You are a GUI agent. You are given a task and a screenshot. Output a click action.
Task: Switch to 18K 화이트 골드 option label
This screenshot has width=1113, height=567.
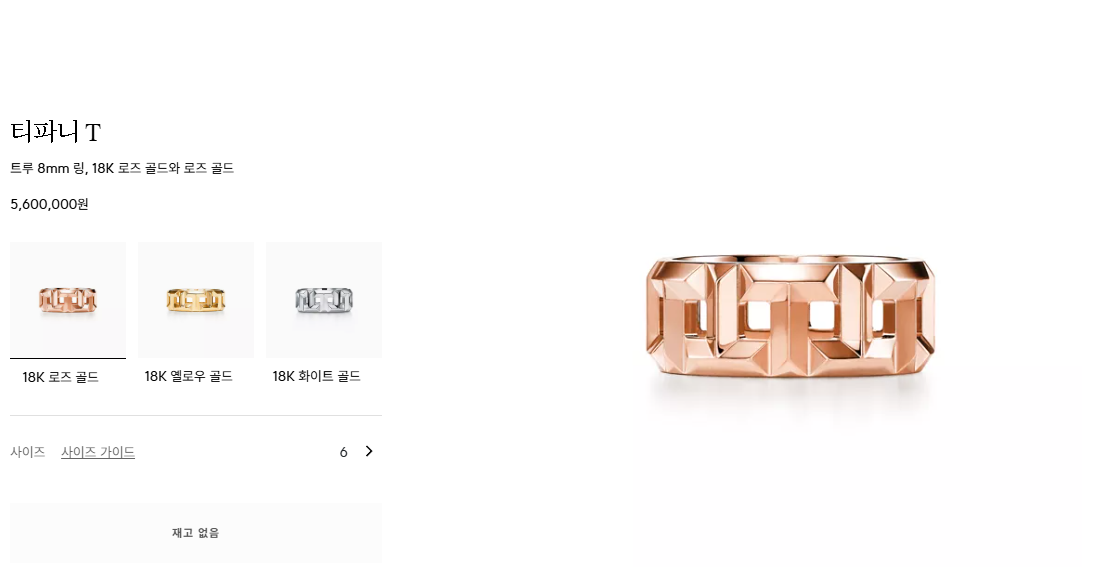pyautogui.click(x=317, y=377)
